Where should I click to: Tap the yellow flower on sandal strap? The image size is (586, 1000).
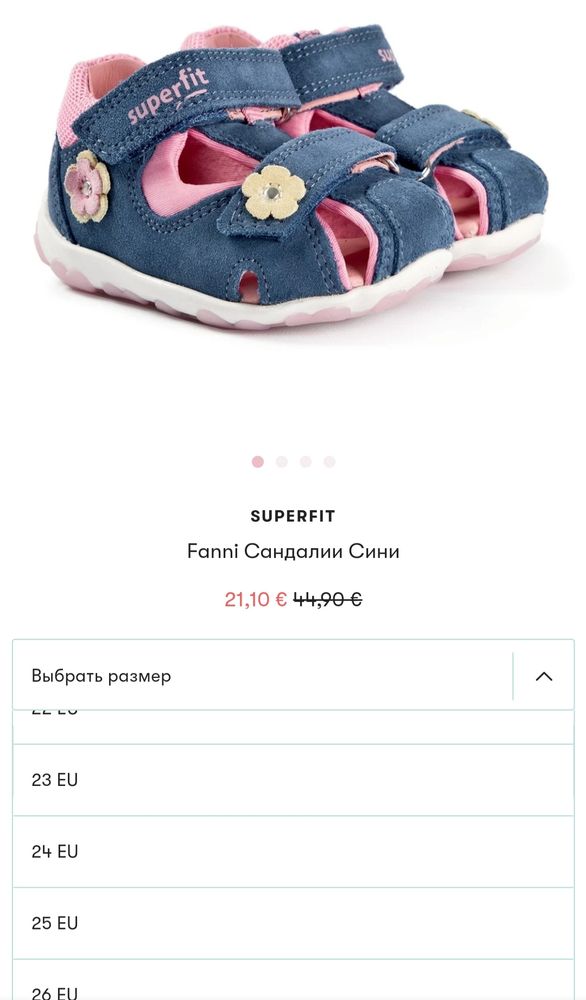coord(274,192)
